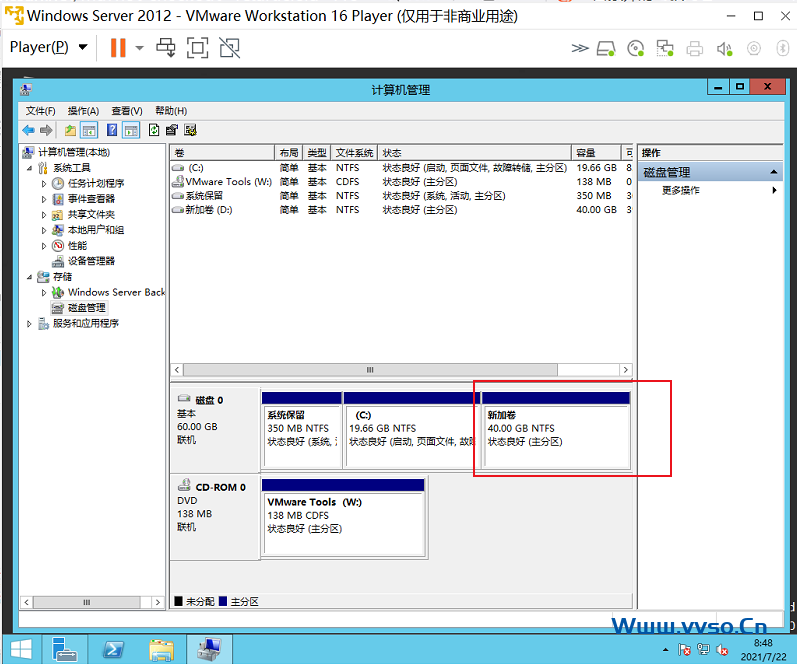Select 计算机管理(本地) root node
The image size is (797, 664).
tap(74, 152)
